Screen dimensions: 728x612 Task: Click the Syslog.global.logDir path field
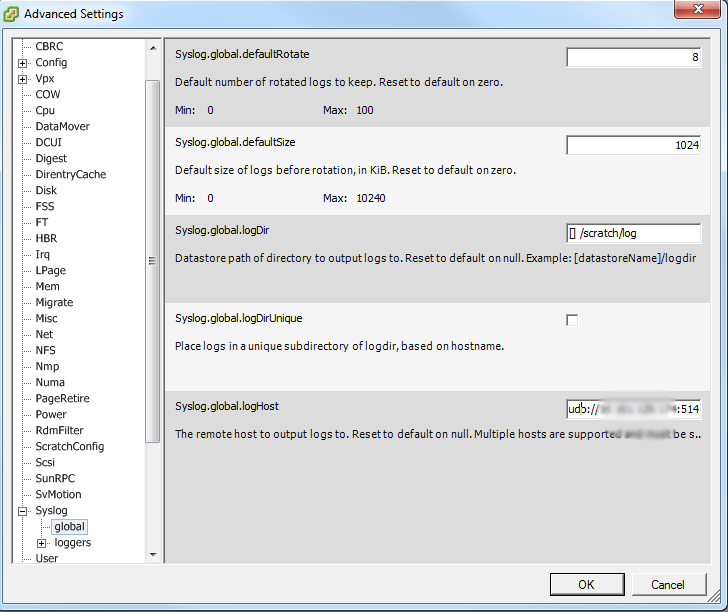[634, 233]
